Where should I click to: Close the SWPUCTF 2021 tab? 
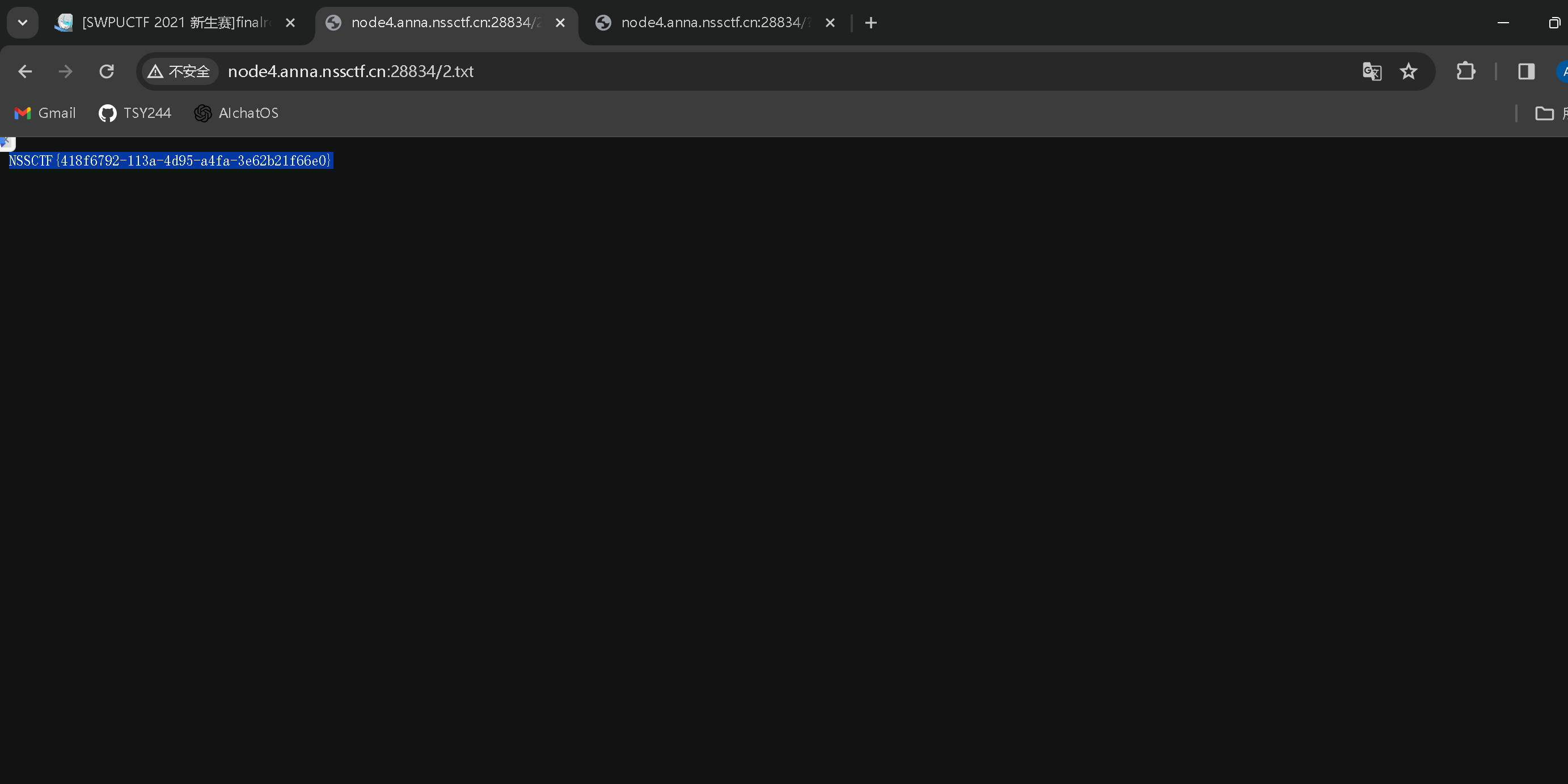[290, 23]
